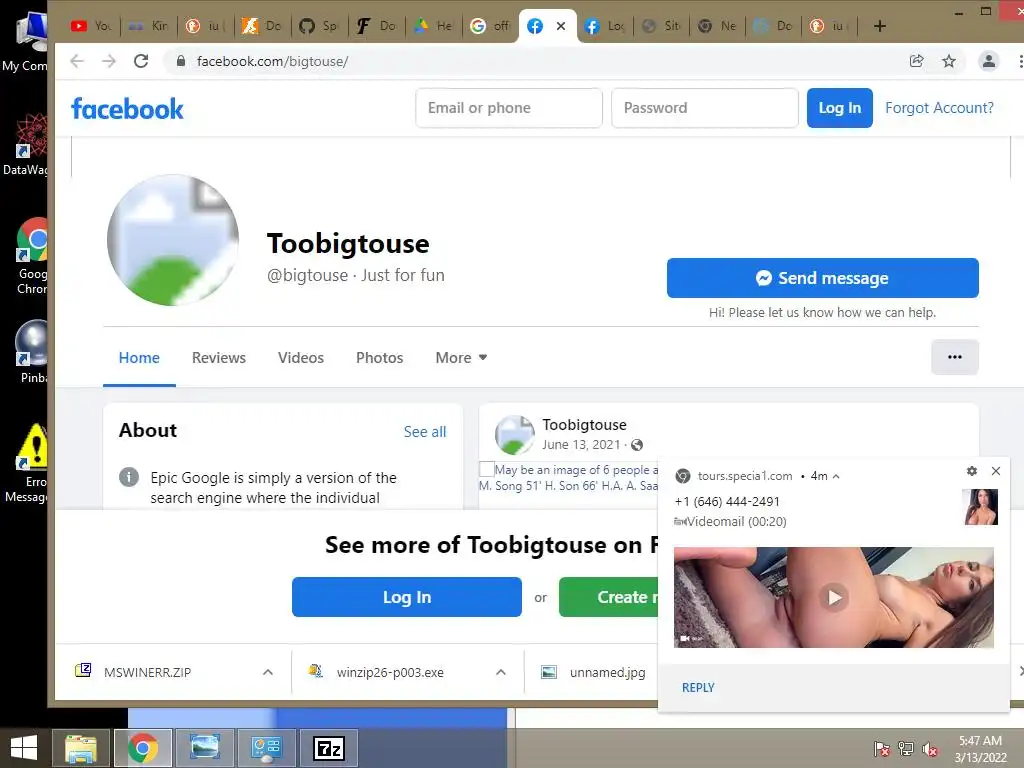Open a new browser tab with plus

click(880, 26)
